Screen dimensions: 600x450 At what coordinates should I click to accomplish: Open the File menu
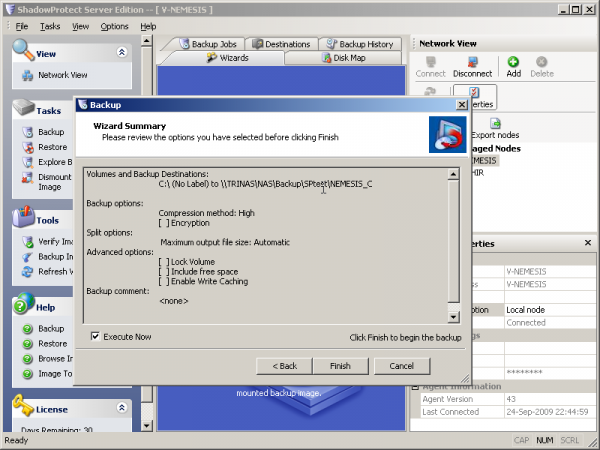[x=22, y=26]
